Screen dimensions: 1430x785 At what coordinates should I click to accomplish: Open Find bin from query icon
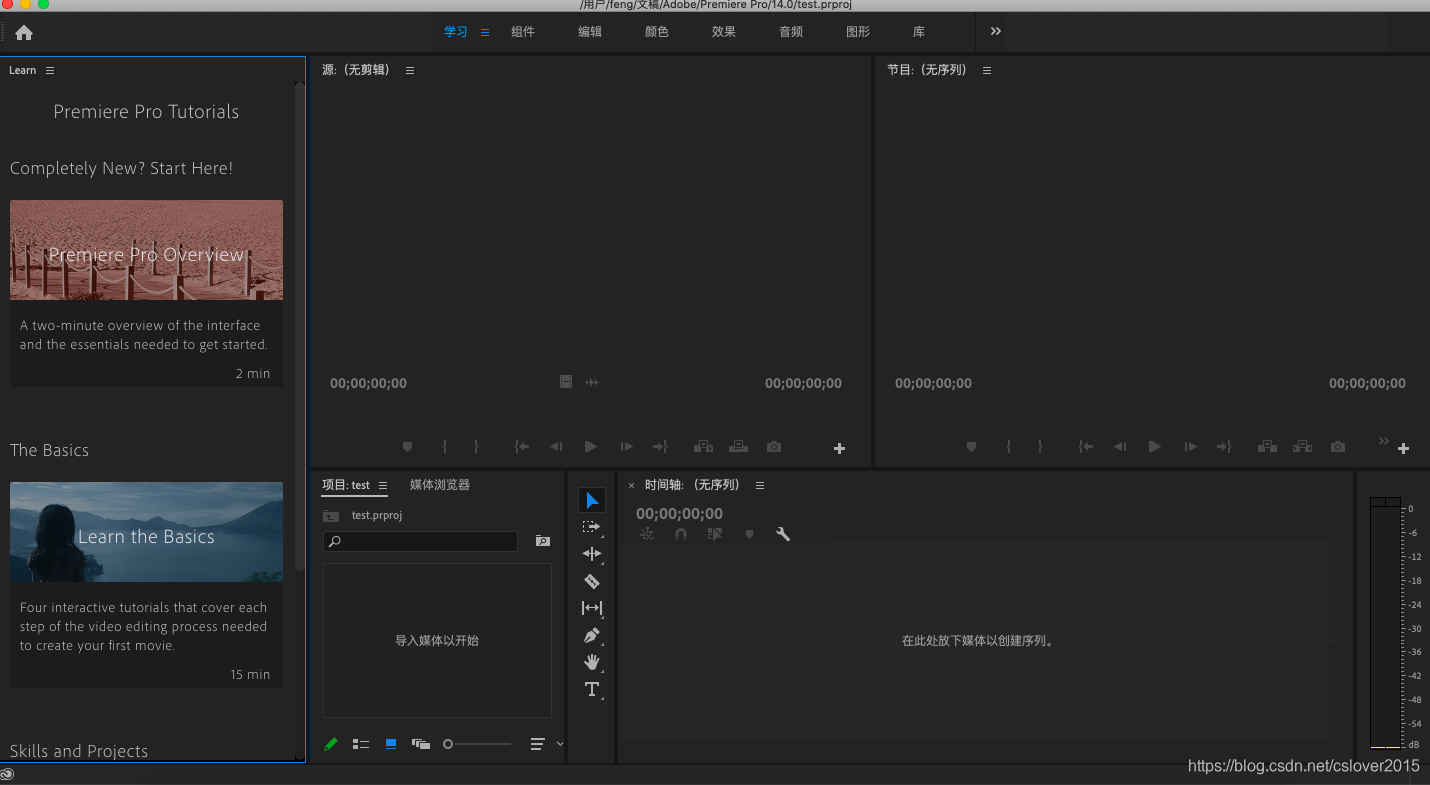pyautogui.click(x=543, y=541)
